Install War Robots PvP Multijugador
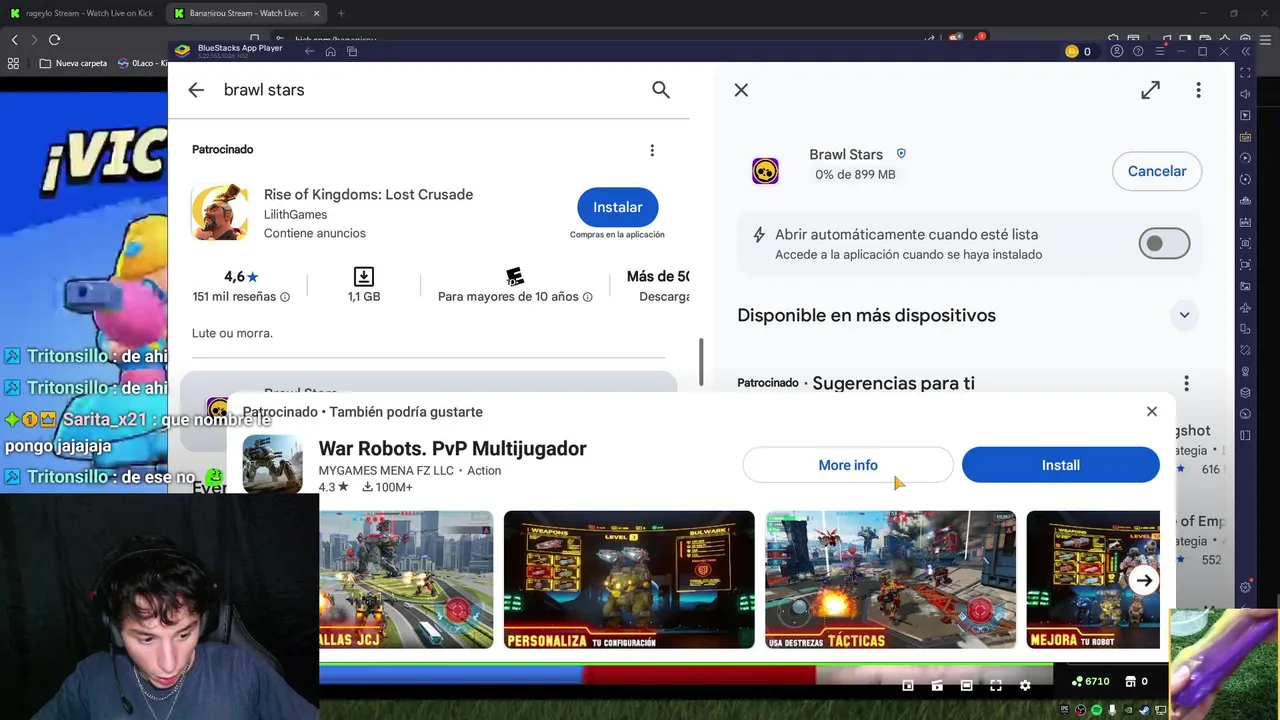This screenshot has width=1280, height=720. 1060,465
